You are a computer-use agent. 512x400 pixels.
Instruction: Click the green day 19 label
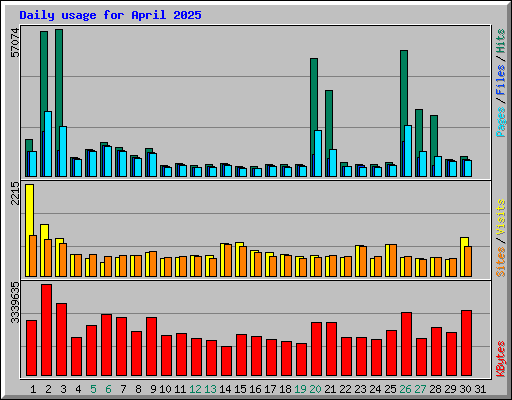click(300, 389)
